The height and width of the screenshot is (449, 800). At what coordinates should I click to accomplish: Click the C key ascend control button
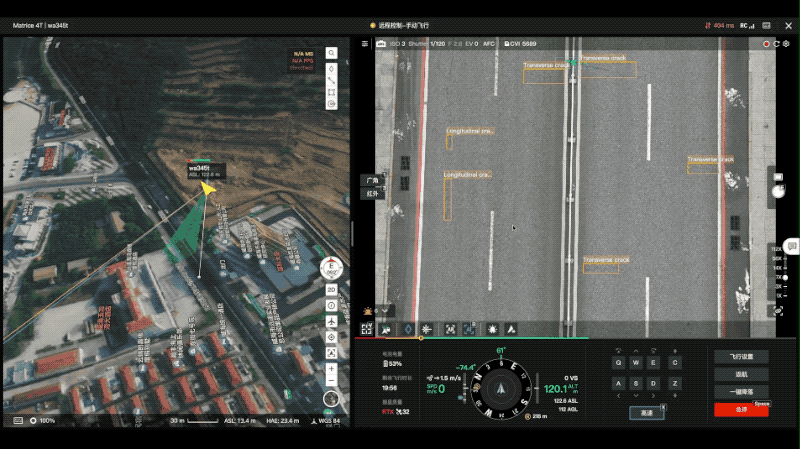click(x=675, y=363)
